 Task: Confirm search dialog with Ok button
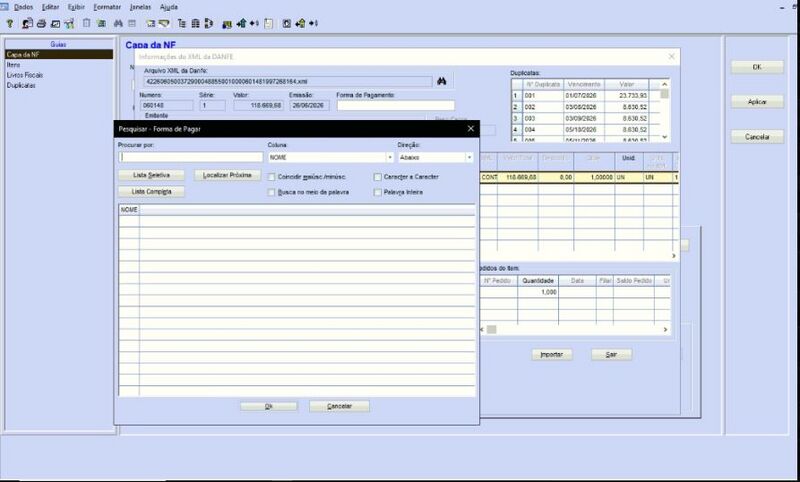[x=269, y=407]
